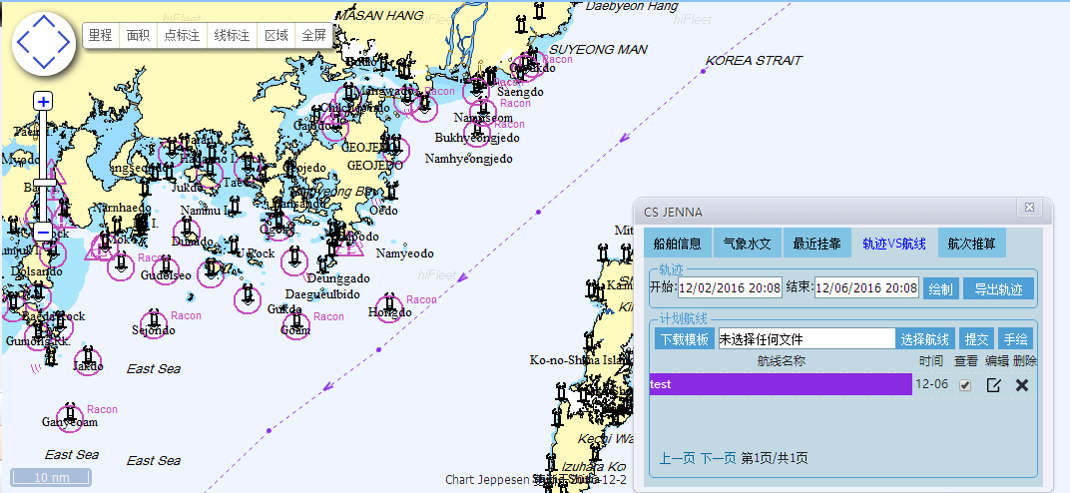Pan the map right with the compass arrow

coord(65,43)
